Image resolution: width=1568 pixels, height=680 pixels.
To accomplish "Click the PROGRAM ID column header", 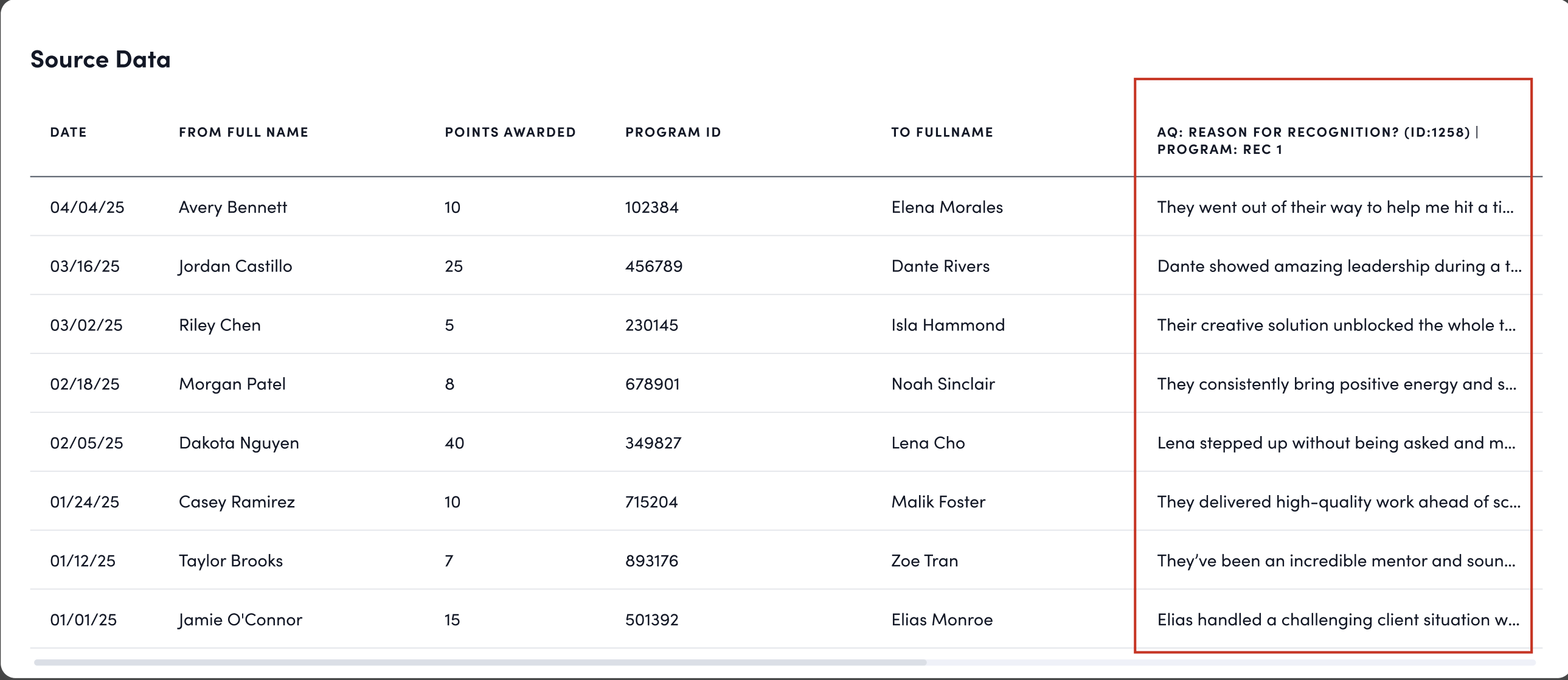I will 673,132.
